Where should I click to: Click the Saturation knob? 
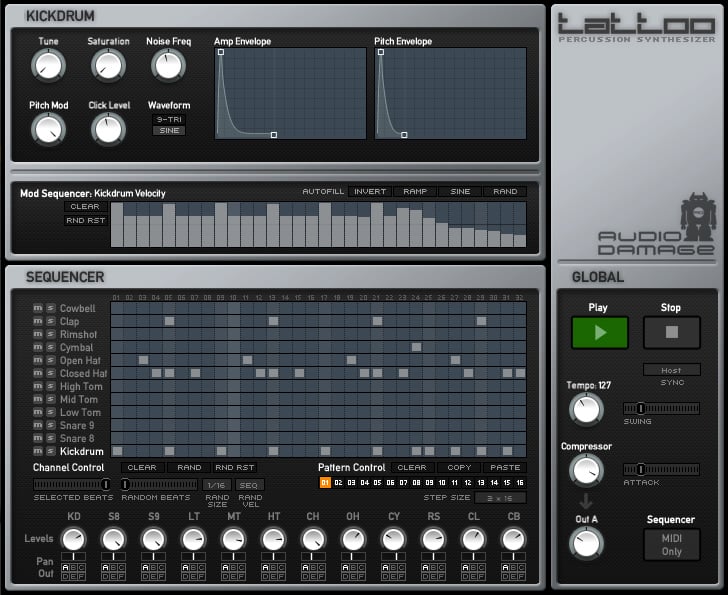click(x=107, y=66)
